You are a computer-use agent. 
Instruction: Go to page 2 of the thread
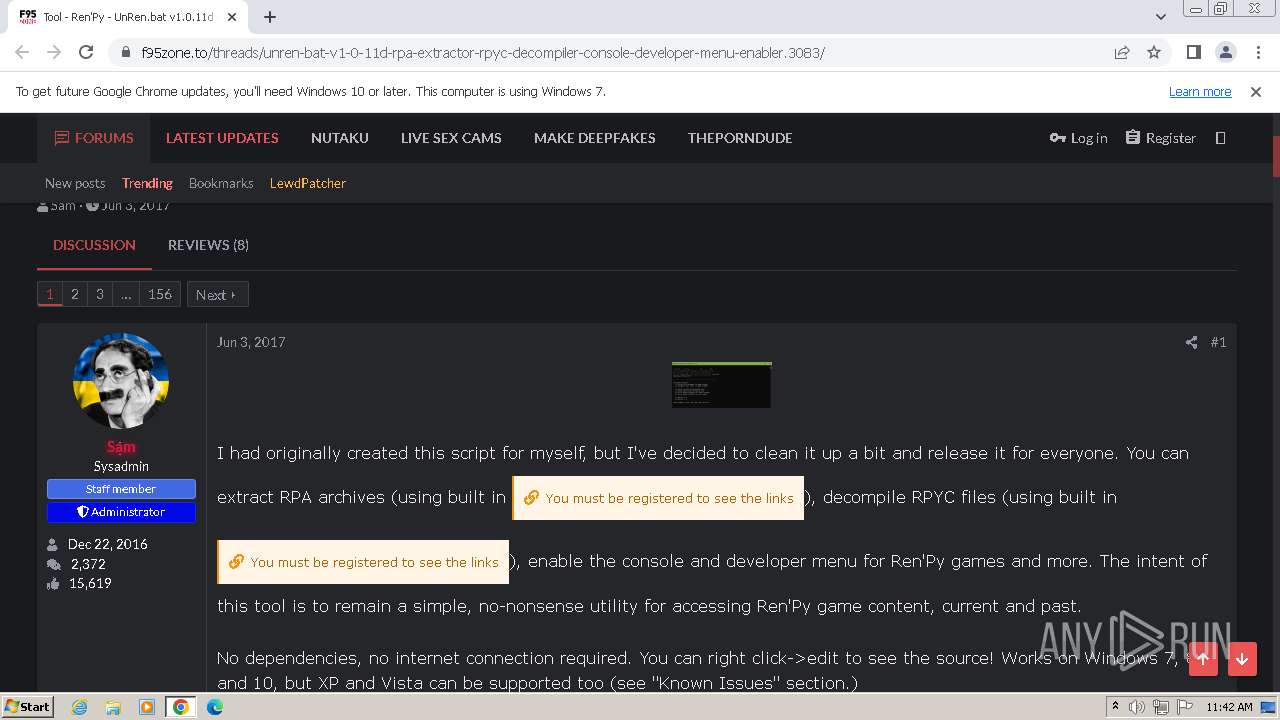(74, 294)
